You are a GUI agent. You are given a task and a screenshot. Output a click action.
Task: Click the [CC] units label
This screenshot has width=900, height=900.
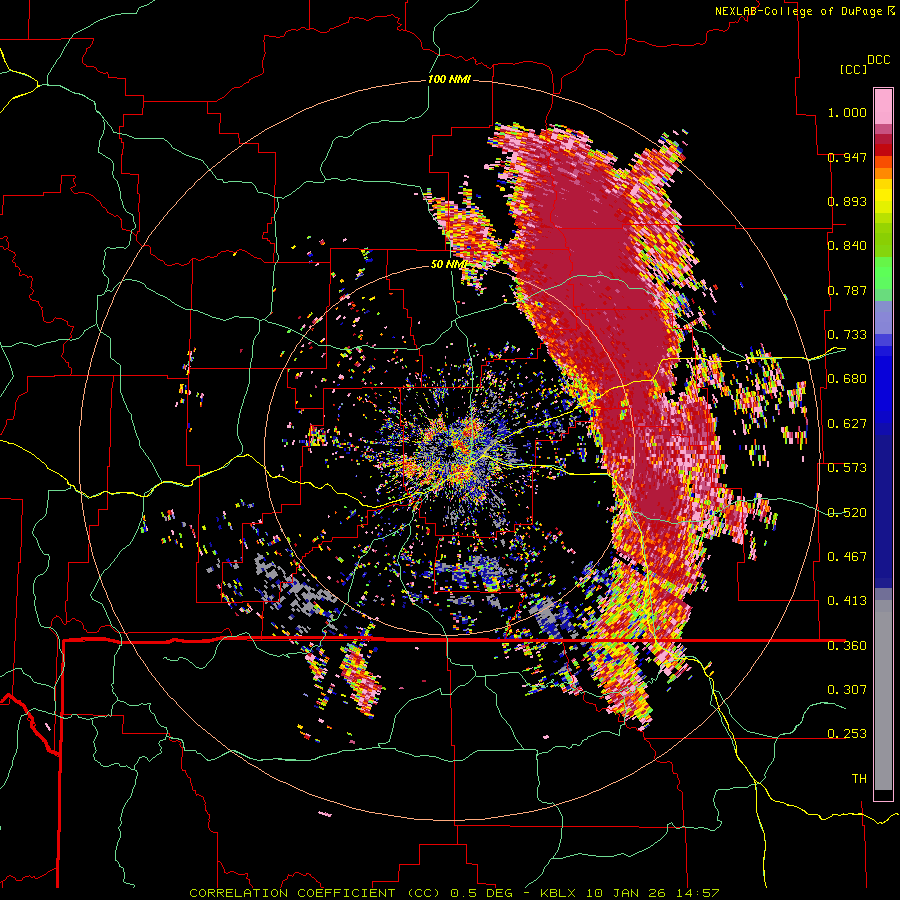[x=853, y=69]
